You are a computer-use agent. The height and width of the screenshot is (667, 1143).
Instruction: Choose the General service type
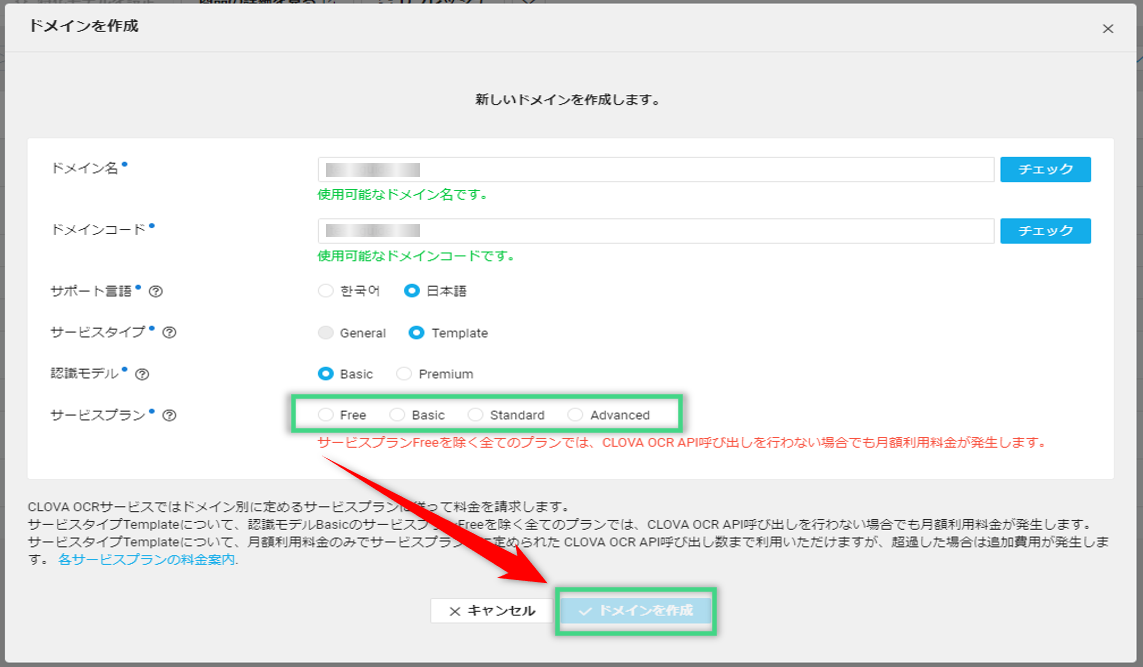[x=325, y=333]
